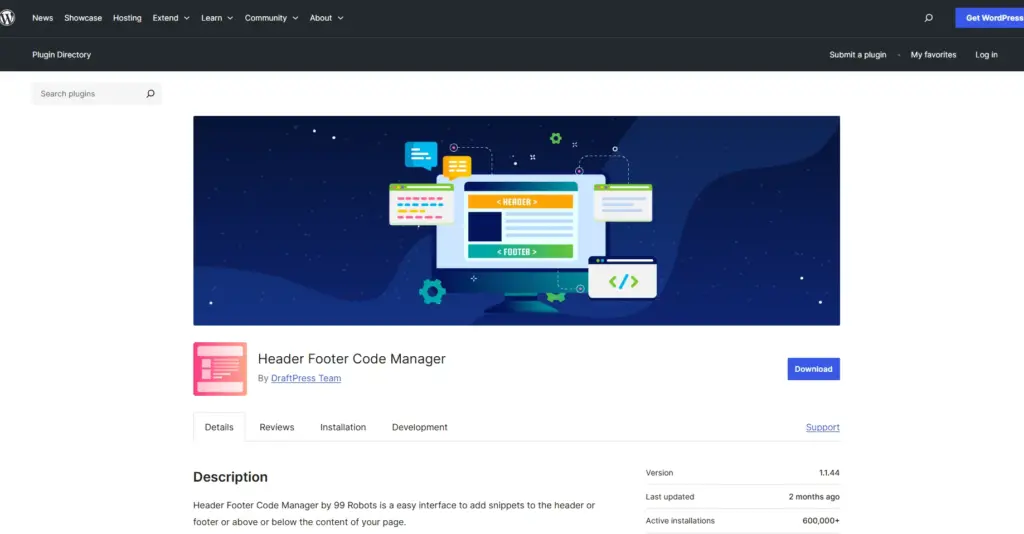Screen dimensions: 1024x534
Task: Click the Get WordPress button
Action: coord(990,18)
